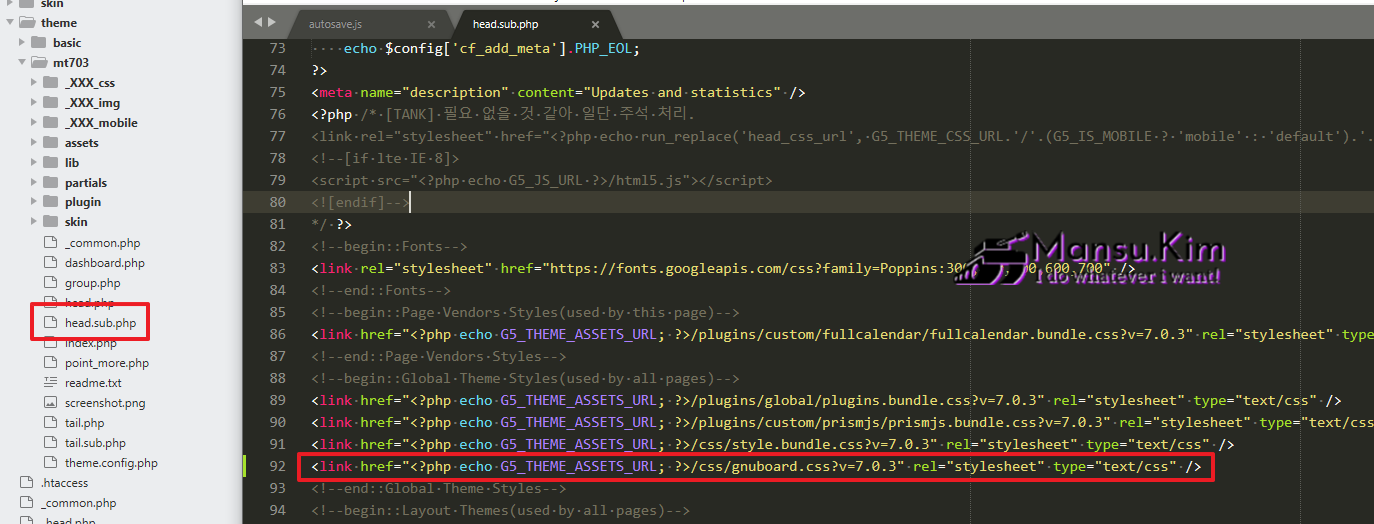Screen dimensions: 1374x524
Task: Click the plugin folder icon
Action: pos(50,203)
